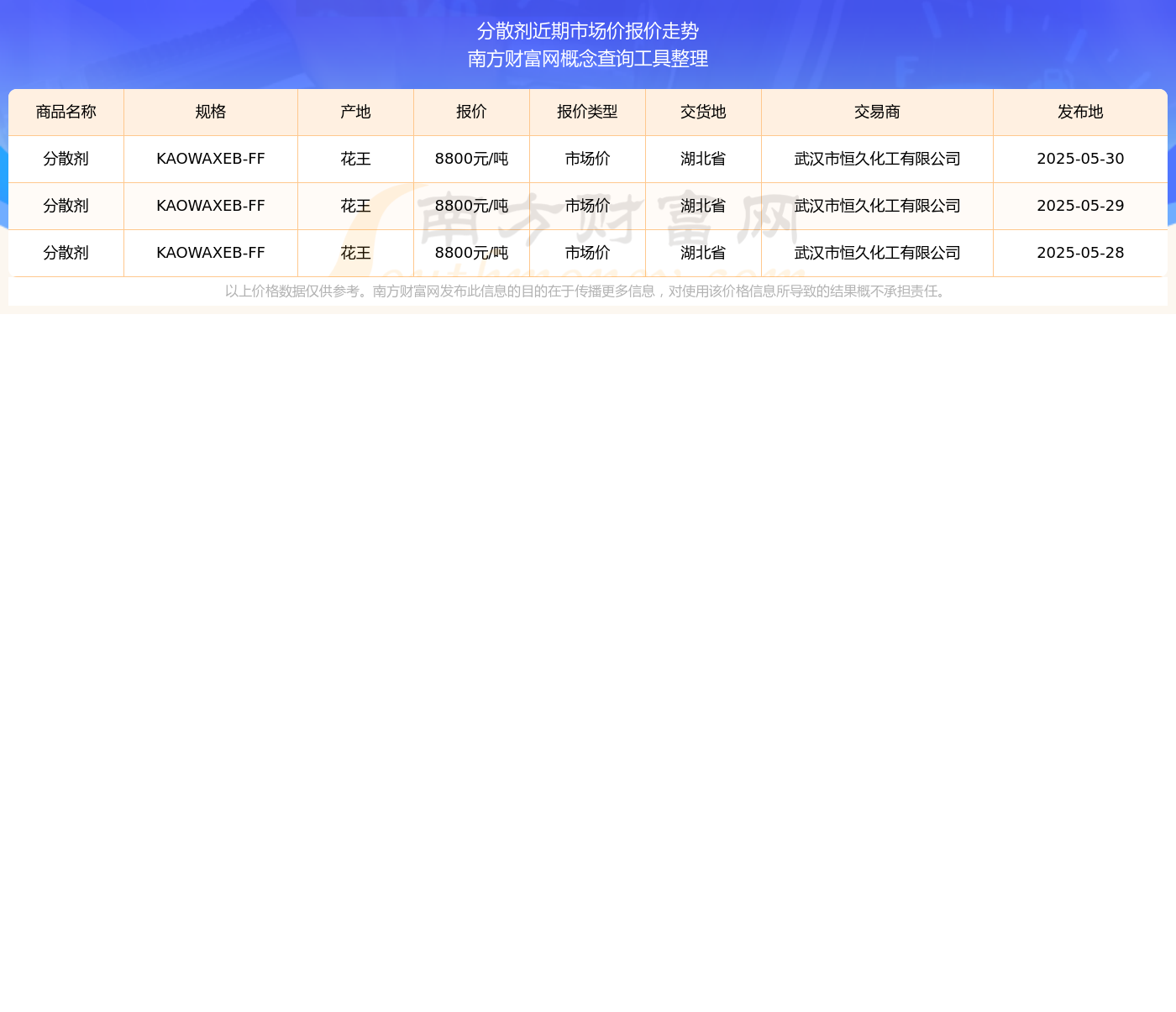Click 花王 in the 2025-05-30 row
The height and width of the screenshot is (1012, 1176).
[356, 159]
